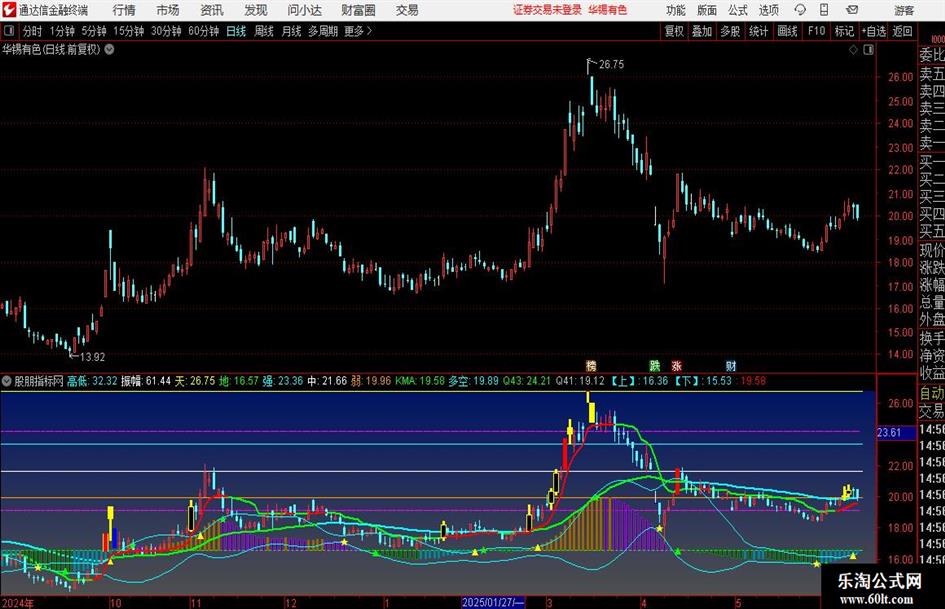Viewport: 945px width, 609px height.
Task: Click the red 涨 event marker
Action: 676,365
